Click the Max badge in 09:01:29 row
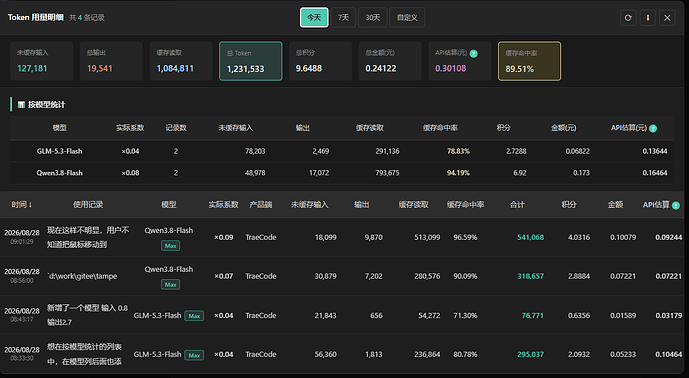Viewport: 689px width, 378px height. [x=170, y=246]
